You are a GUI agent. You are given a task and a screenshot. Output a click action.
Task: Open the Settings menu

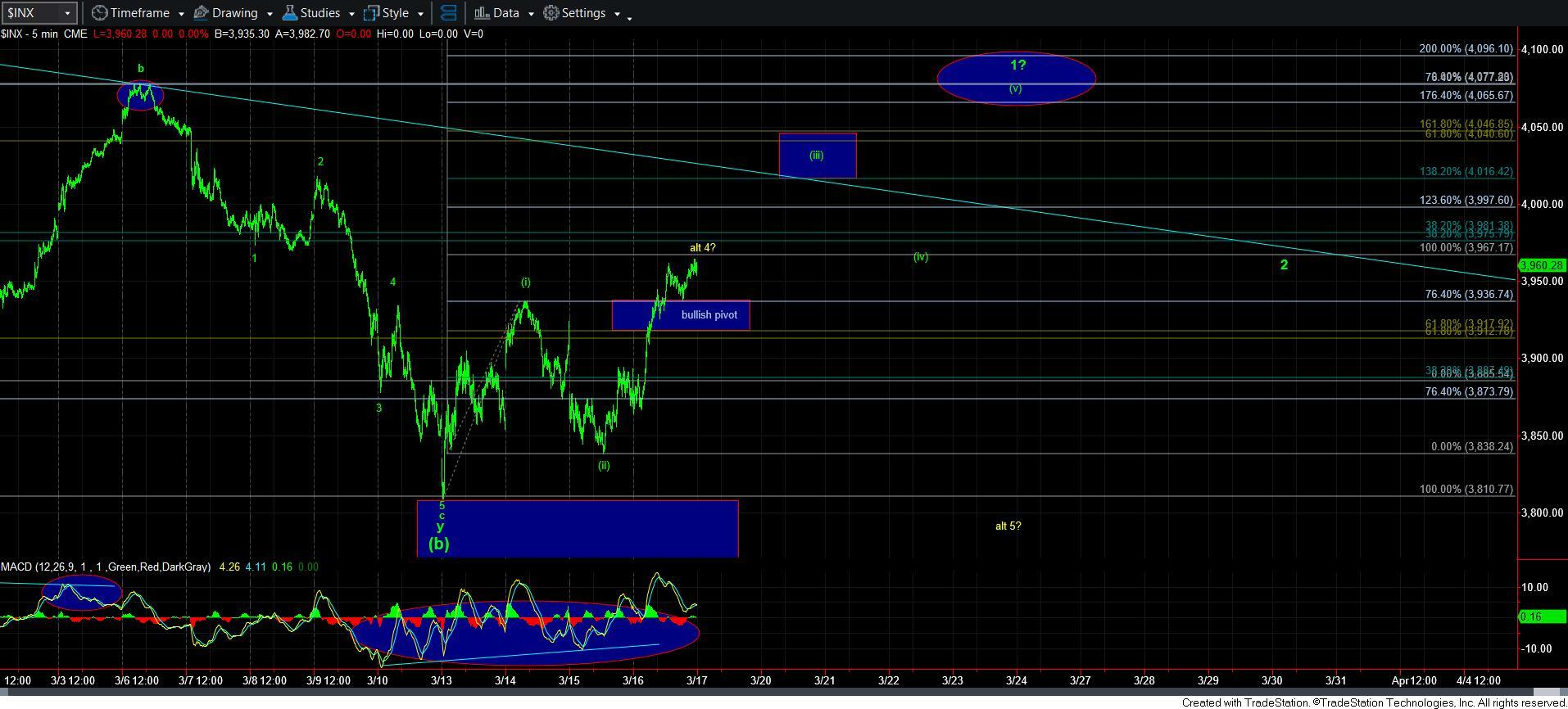coord(582,13)
